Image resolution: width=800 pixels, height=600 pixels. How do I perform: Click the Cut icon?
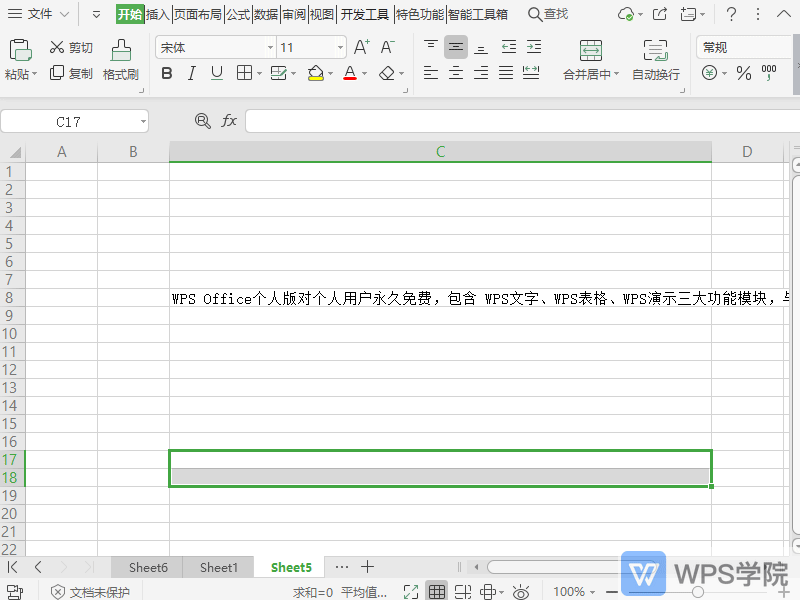click(71, 46)
